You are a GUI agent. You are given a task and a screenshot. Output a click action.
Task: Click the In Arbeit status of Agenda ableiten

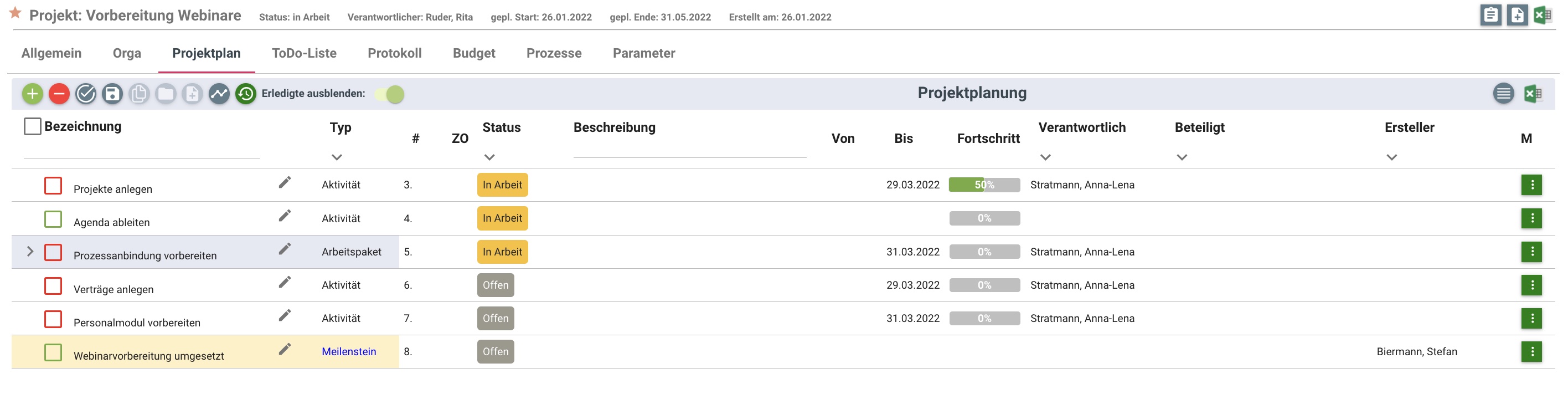pyautogui.click(x=502, y=218)
